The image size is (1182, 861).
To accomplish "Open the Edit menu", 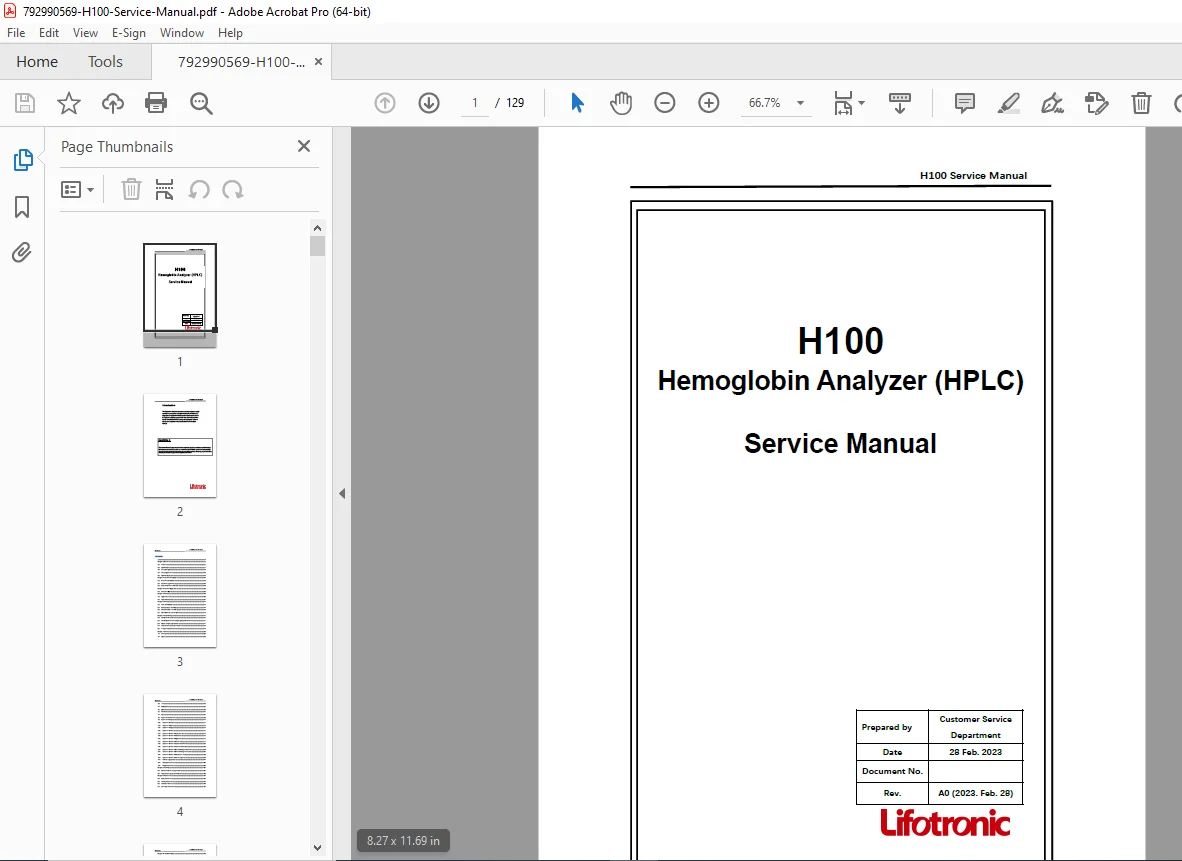I will pyautogui.click(x=49, y=32).
